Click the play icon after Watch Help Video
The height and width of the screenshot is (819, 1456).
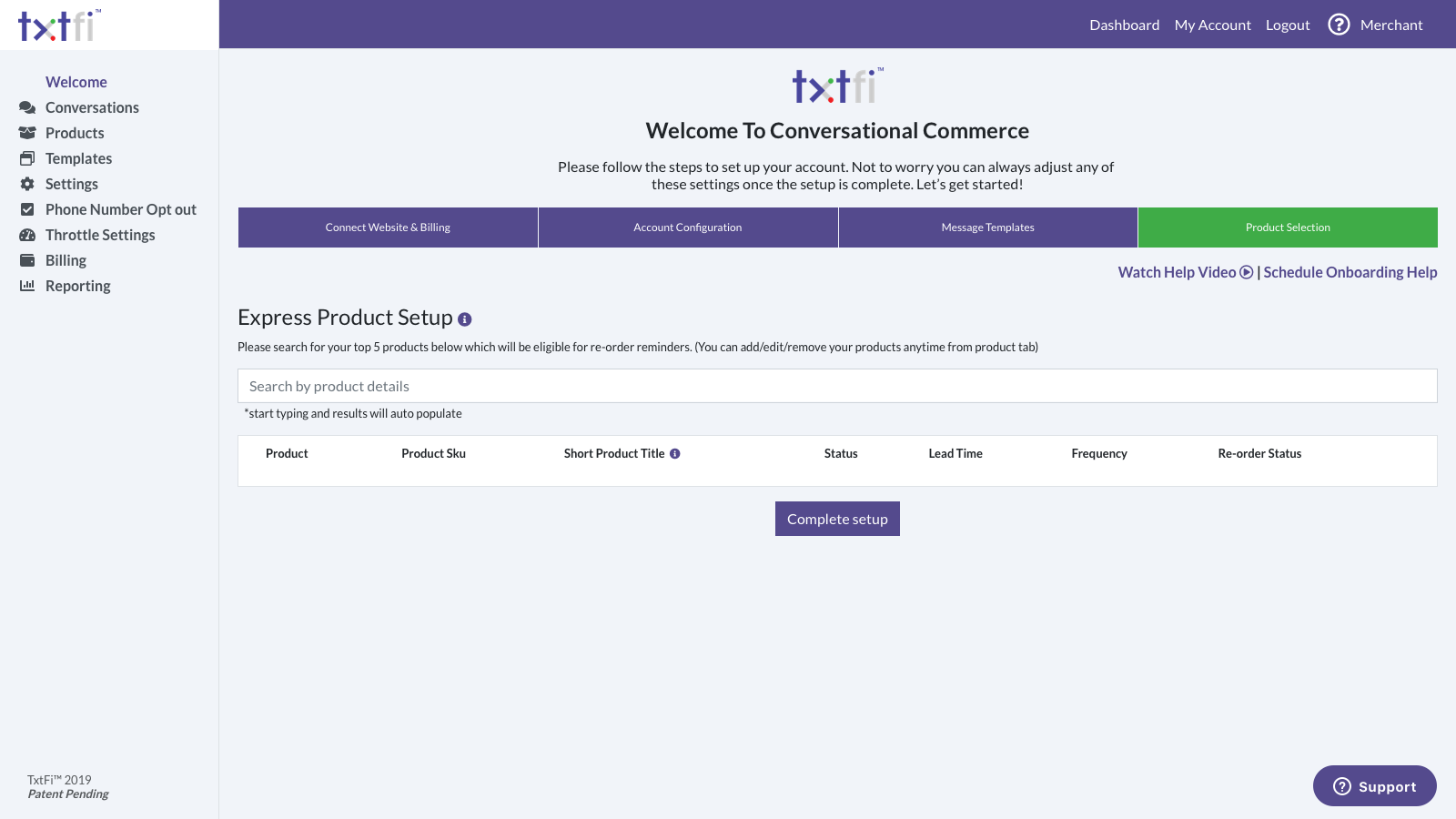tap(1247, 272)
